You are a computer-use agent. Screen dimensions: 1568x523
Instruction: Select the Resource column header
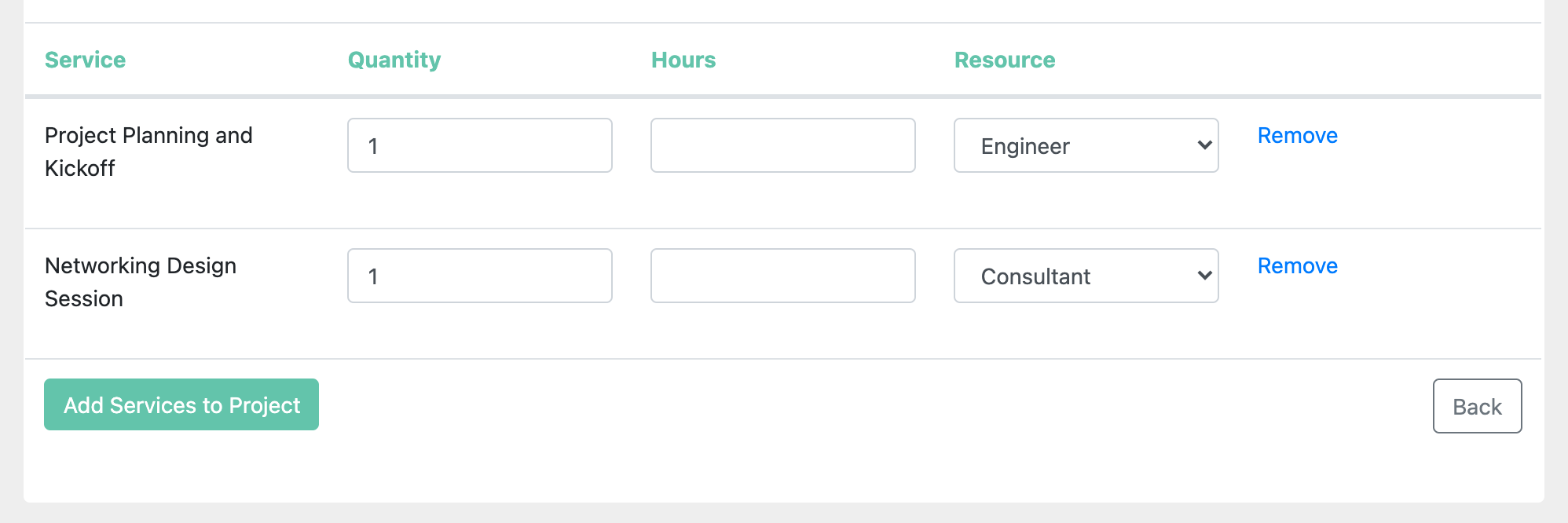1005,60
